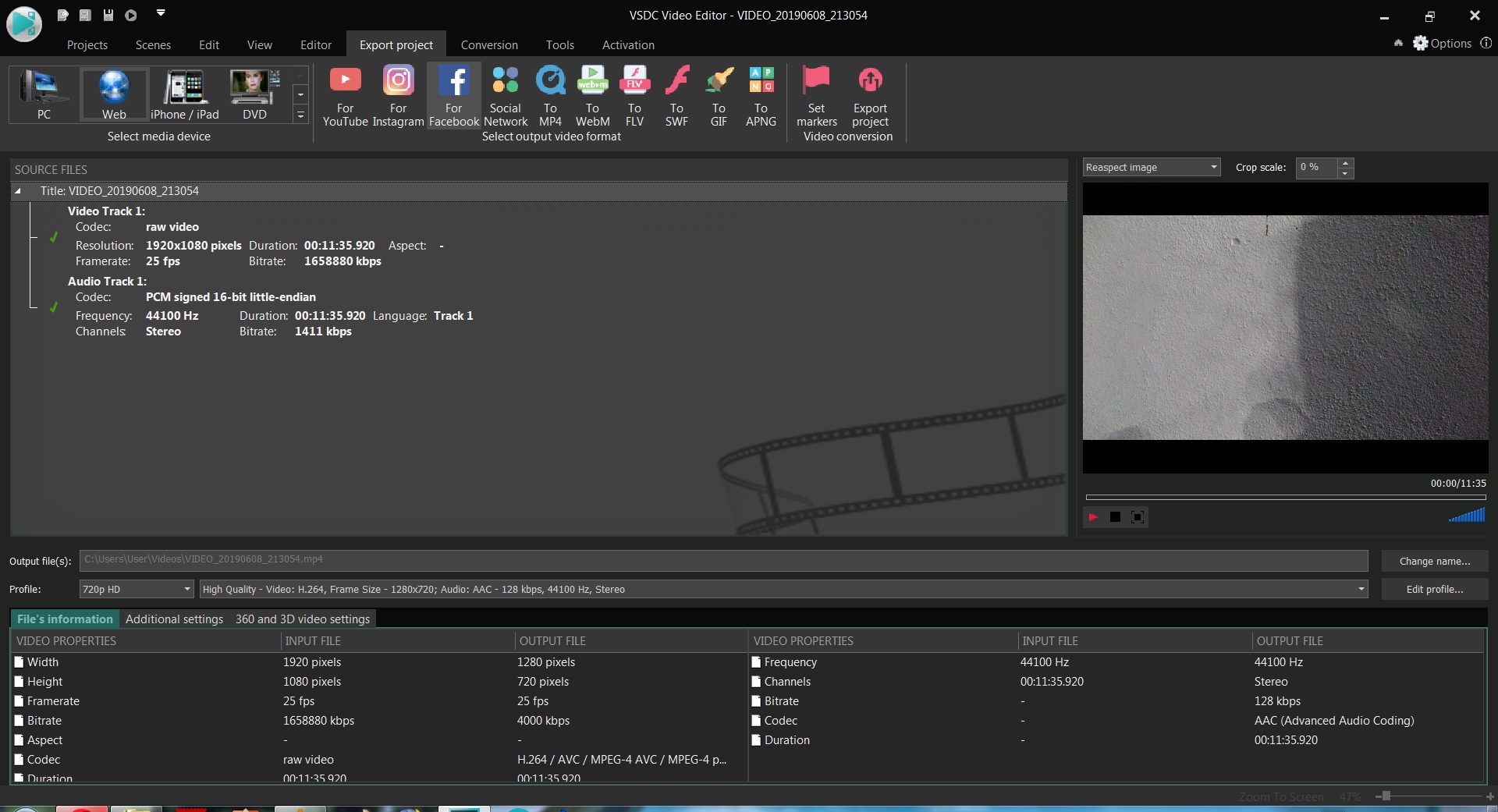Click the Output file(s) path field
The width and height of the screenshot is (1498, 812).
723,560
